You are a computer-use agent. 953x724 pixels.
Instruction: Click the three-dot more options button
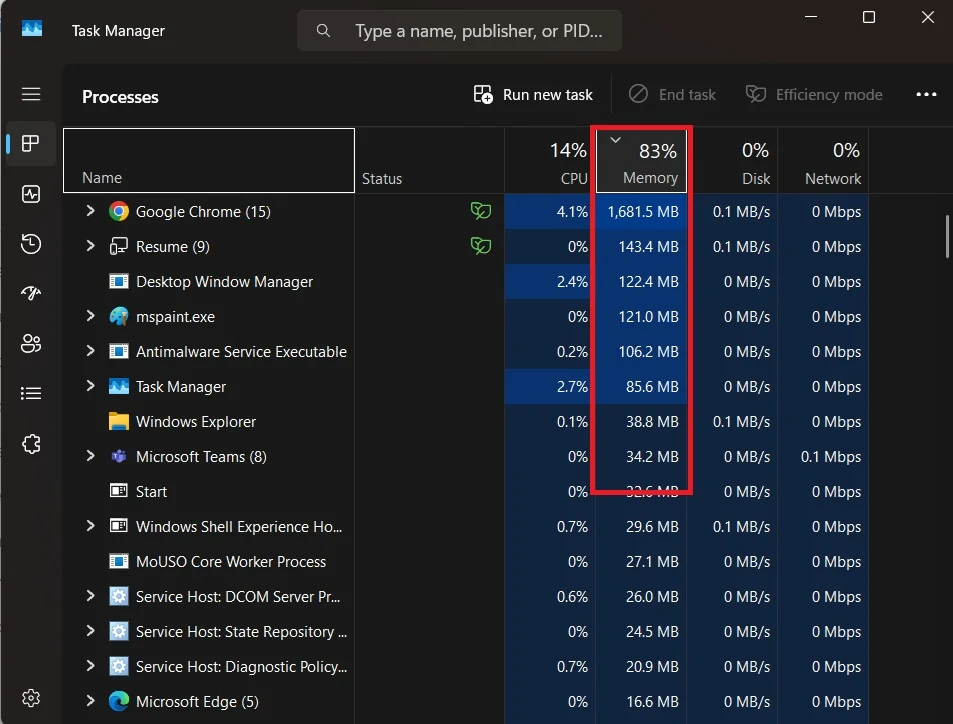click(x=926, y=95)
